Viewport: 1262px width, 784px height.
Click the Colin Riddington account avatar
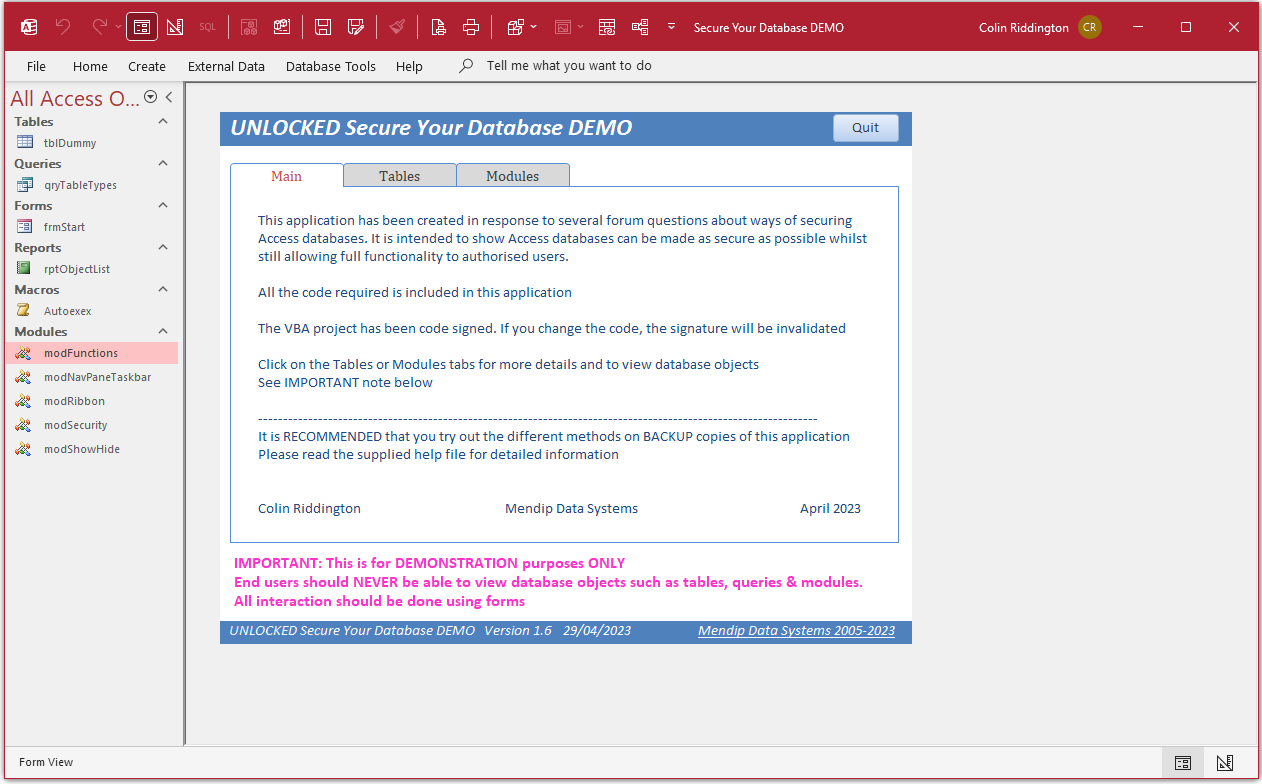click(1090, 28)
